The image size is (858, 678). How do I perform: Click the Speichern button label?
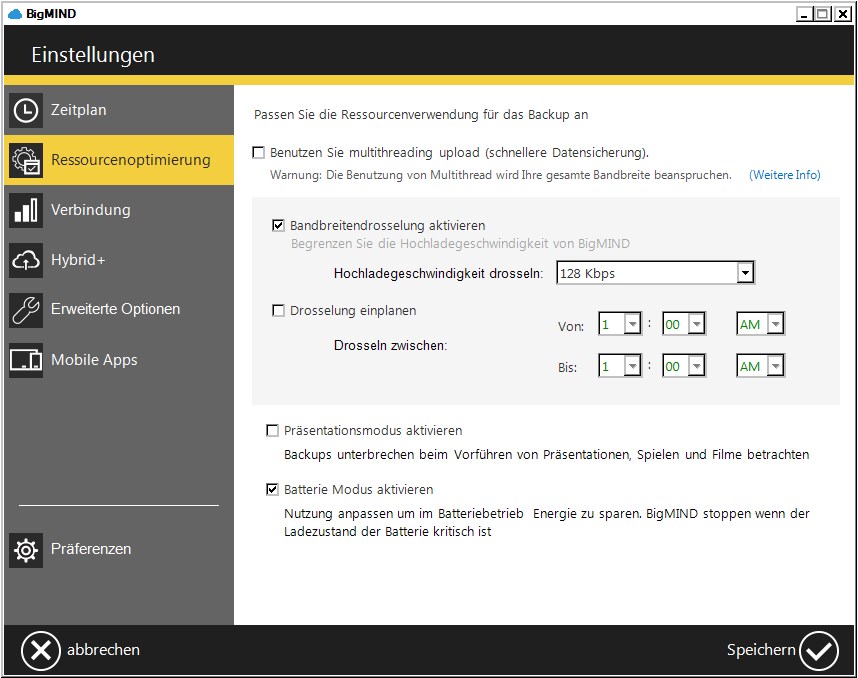point(761,650)
